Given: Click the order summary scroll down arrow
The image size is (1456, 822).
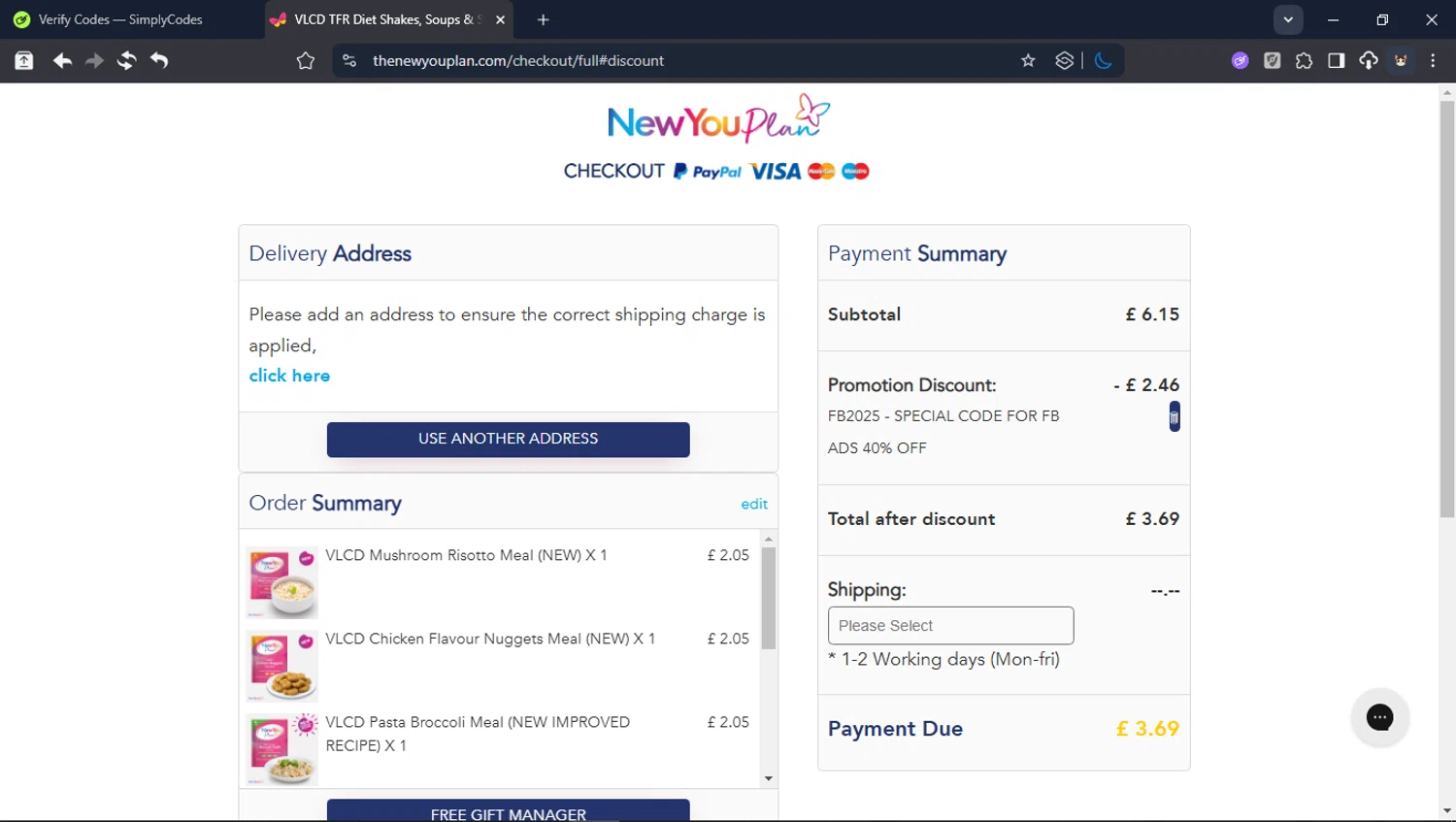Looking at the screenshot, I should [x=769, y=778].
